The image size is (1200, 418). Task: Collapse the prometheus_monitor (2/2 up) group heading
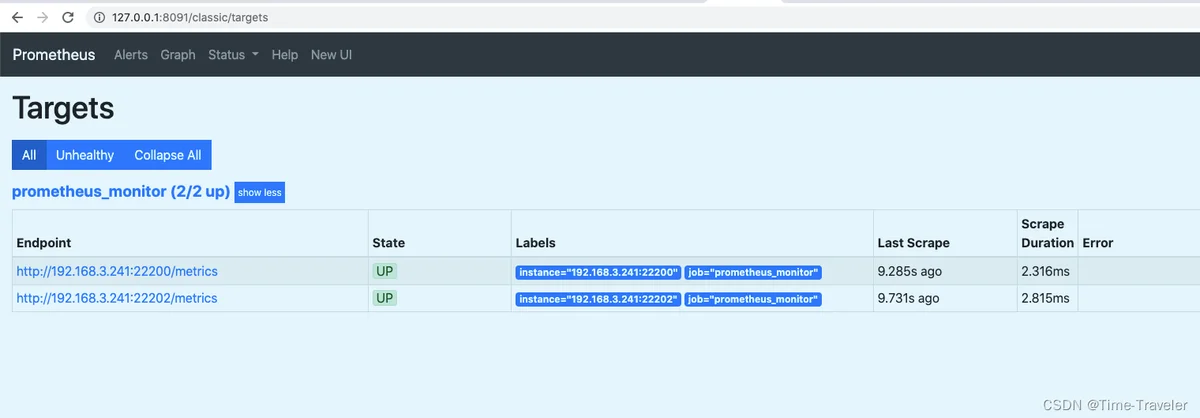tap(121, 191)
